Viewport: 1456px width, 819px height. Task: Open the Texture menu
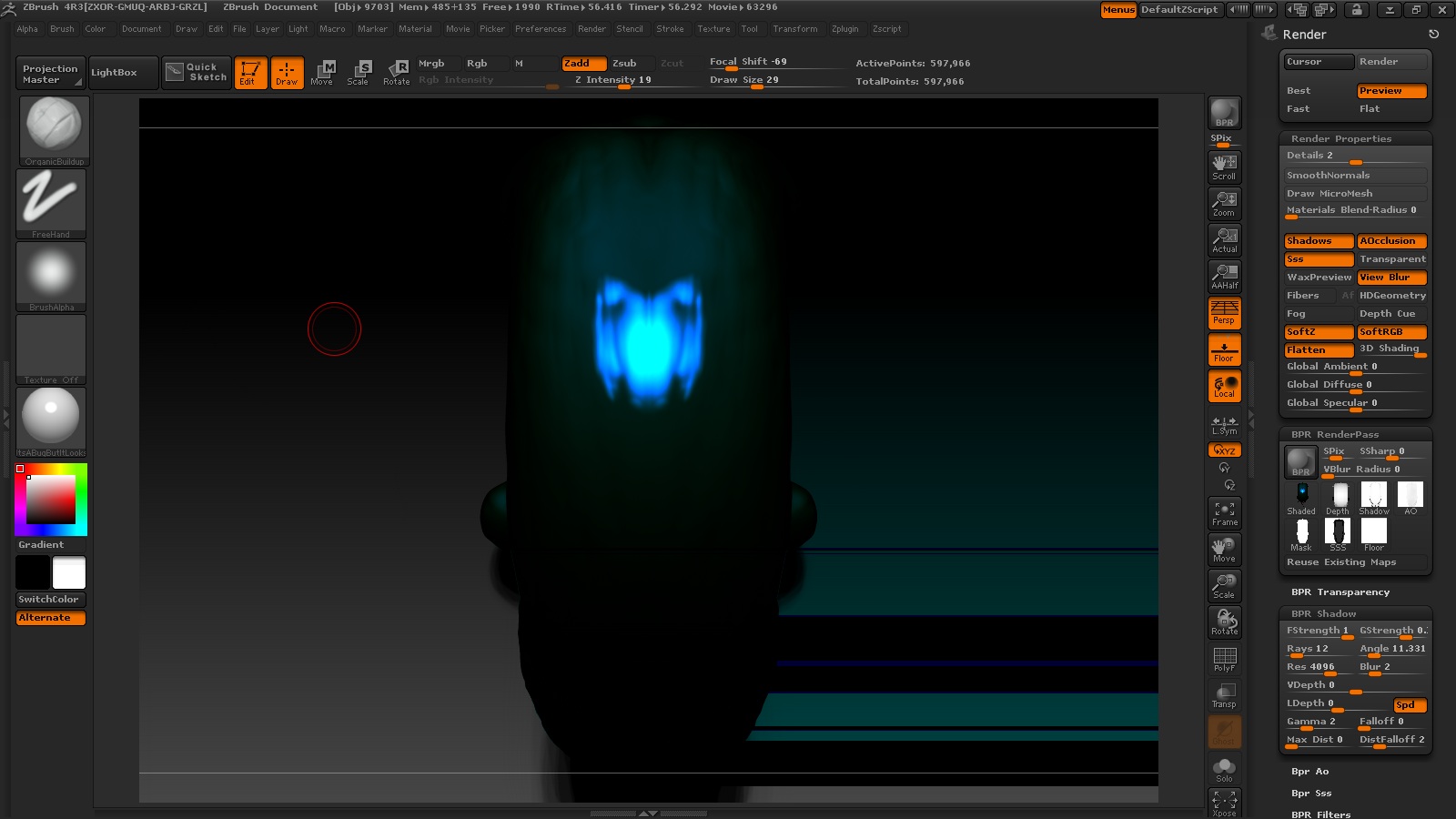coord(713,29)
